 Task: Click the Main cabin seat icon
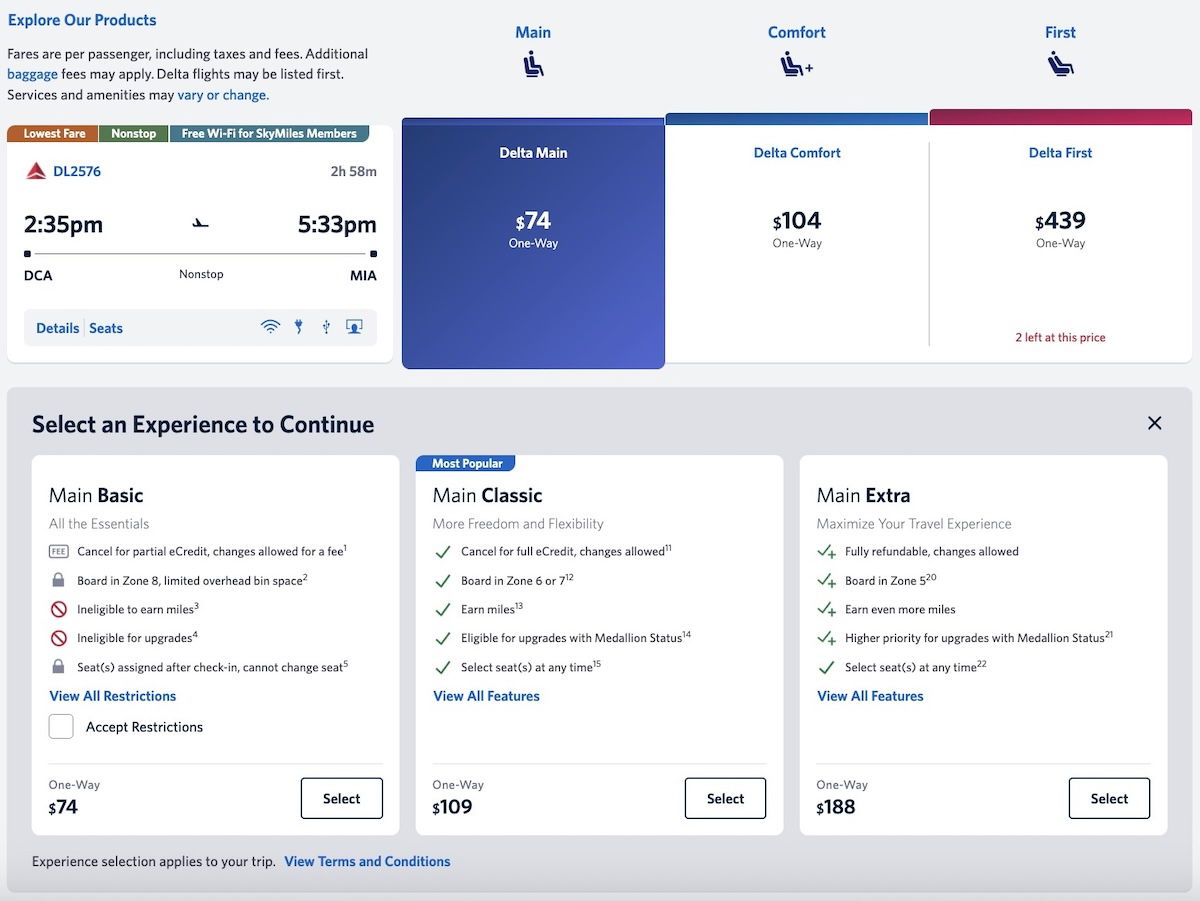coord(533,65)
